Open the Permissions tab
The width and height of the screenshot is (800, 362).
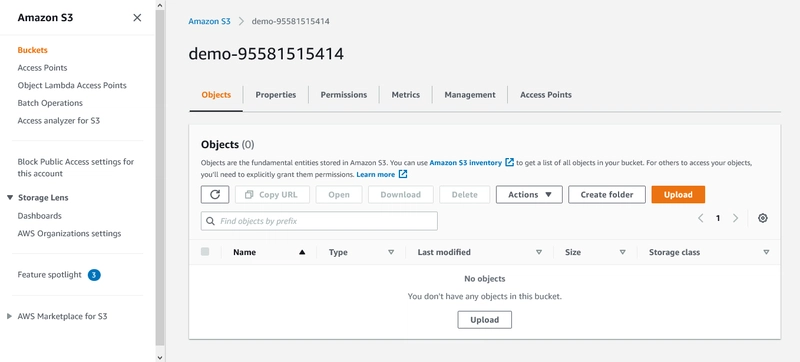pyautogui.click(x=343, y=95)
